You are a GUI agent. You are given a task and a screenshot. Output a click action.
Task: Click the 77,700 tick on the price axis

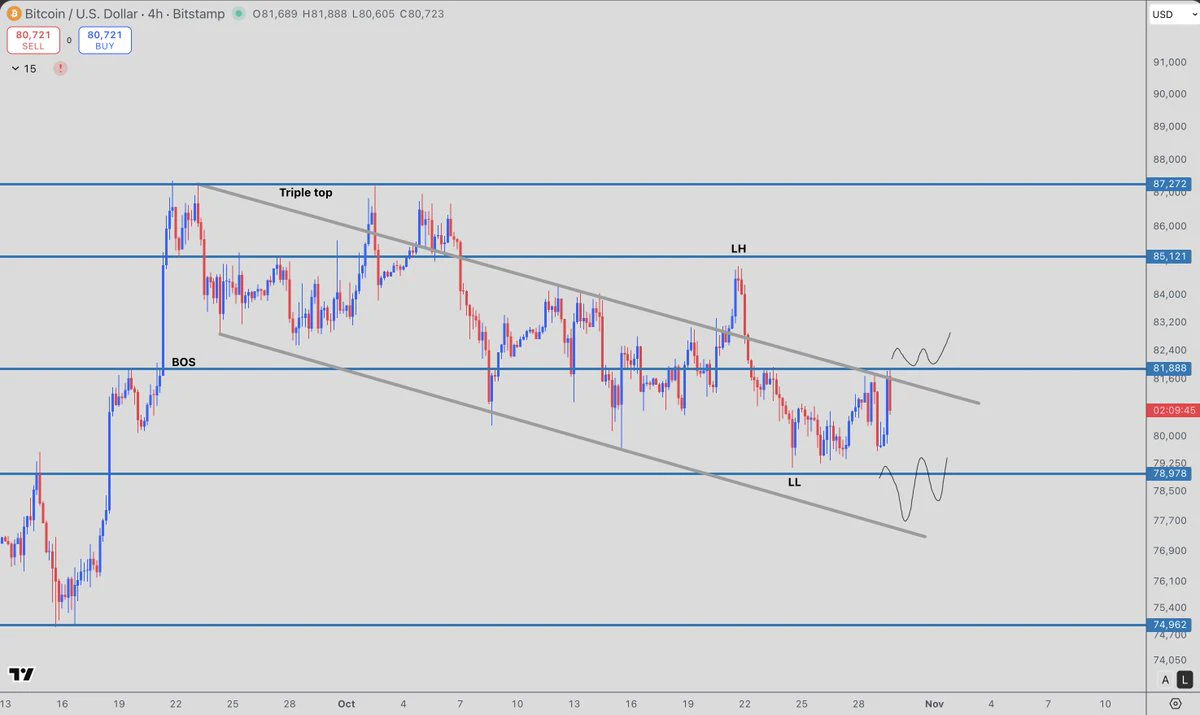[x=1170, y=521]
